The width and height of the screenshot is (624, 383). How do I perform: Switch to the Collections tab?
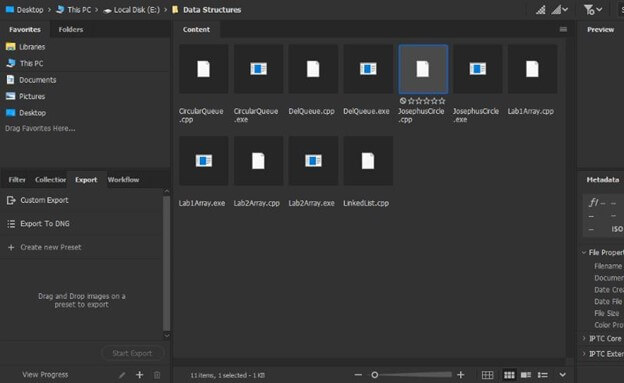point(50,180)
